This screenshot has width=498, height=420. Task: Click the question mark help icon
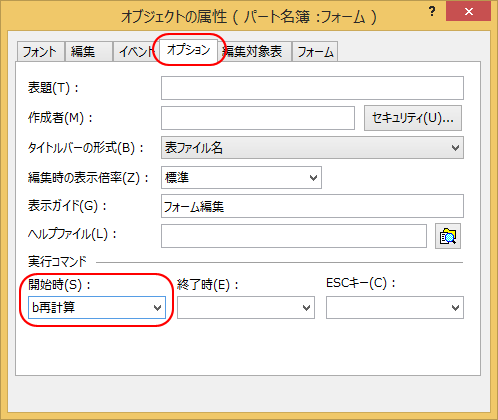[432, 12]
